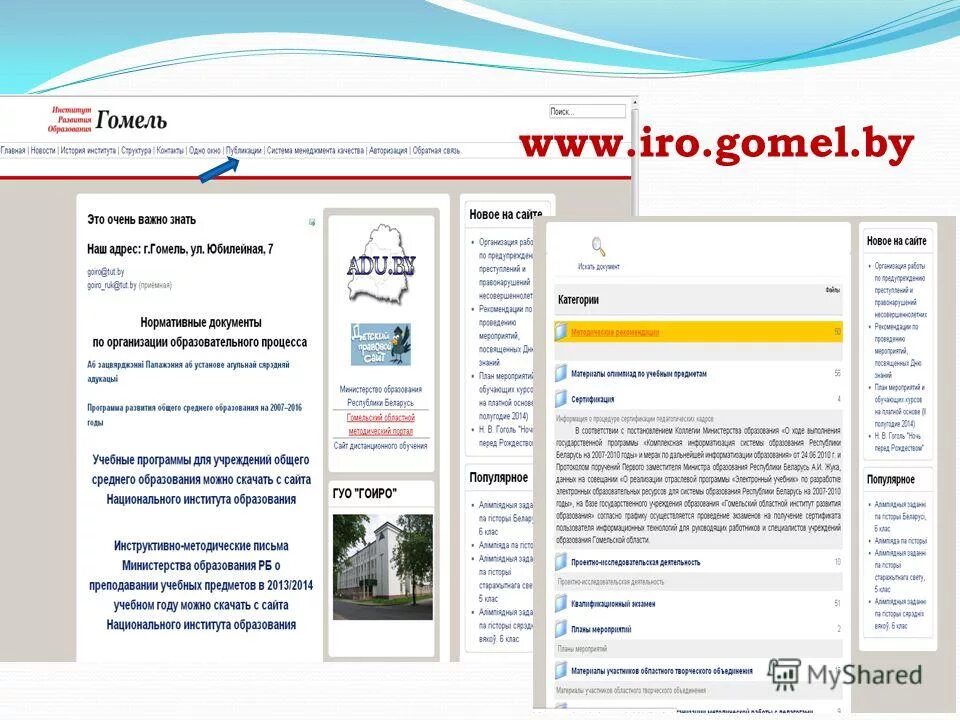The width and height of the screenshot is (960, 720).
Task: Open the Структура menu item
Action: [136, 150]
